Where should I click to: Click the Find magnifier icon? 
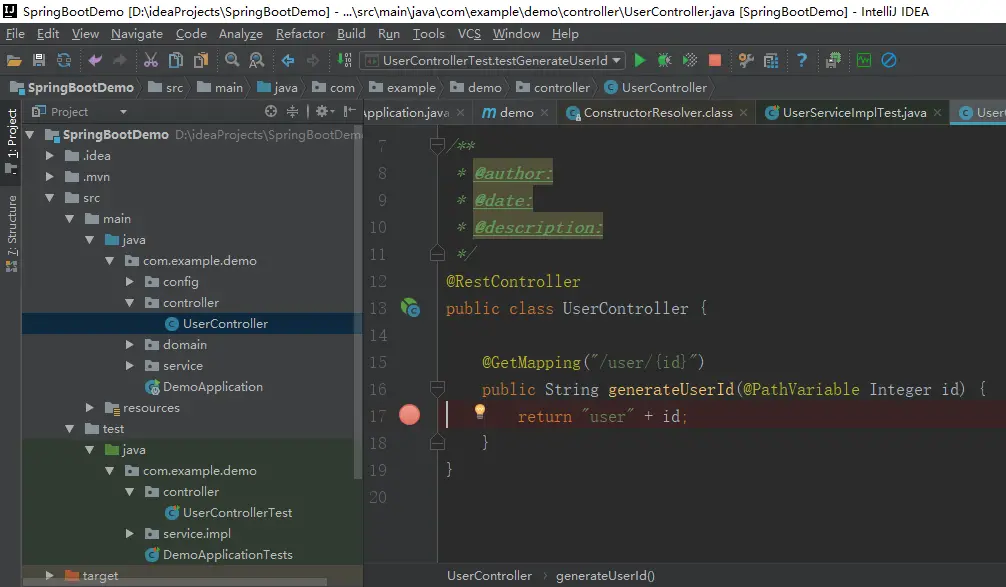coord(232,60)
